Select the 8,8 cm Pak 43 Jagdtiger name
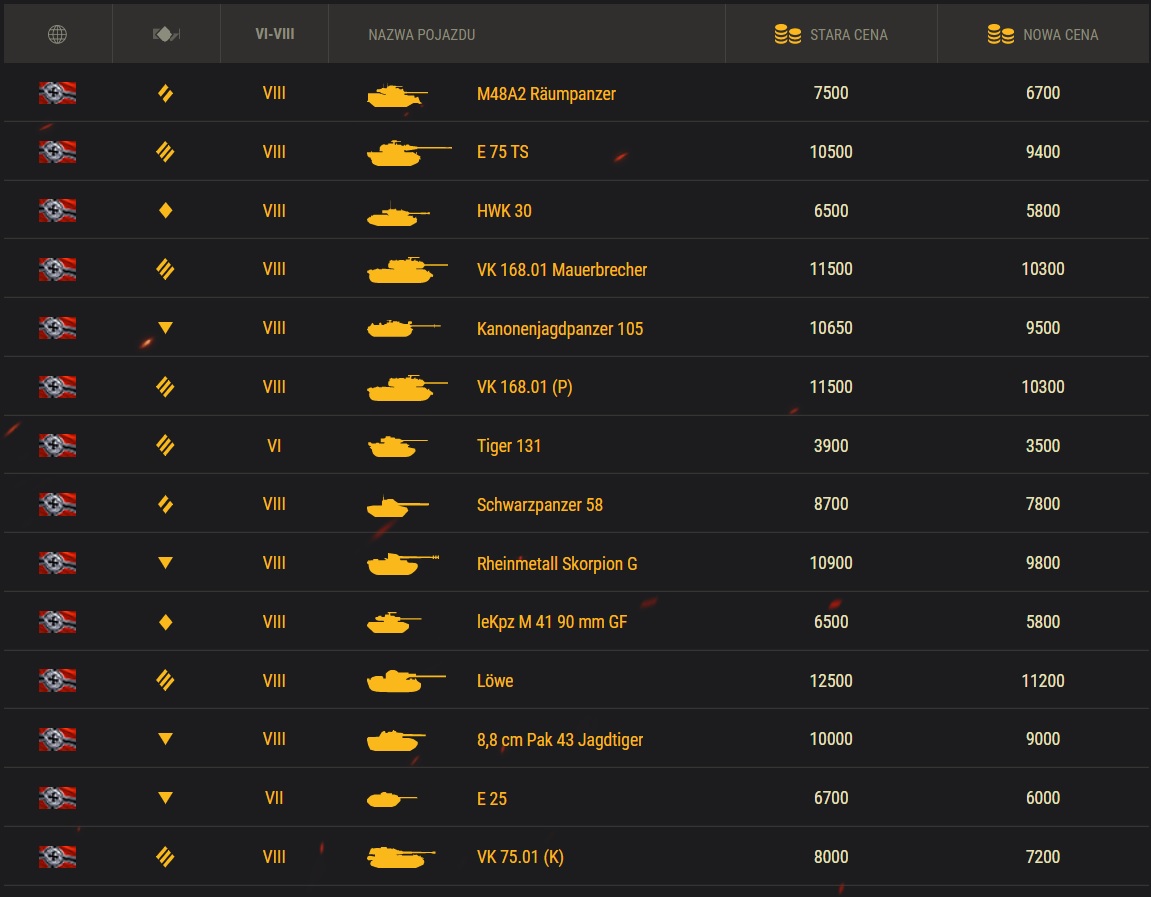The image size is (1151, 897). click(560, 740)
